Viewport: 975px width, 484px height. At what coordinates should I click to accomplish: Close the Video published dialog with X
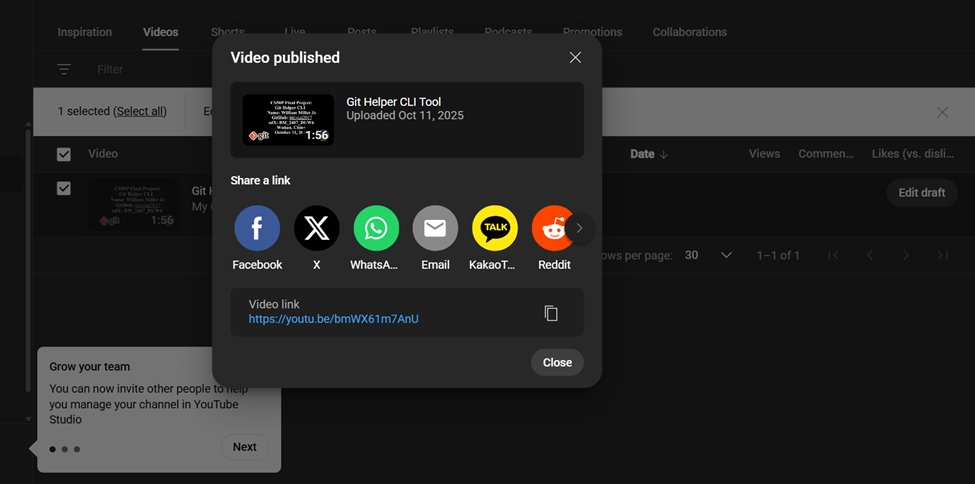pyautogui.click(x=575, y=58)
